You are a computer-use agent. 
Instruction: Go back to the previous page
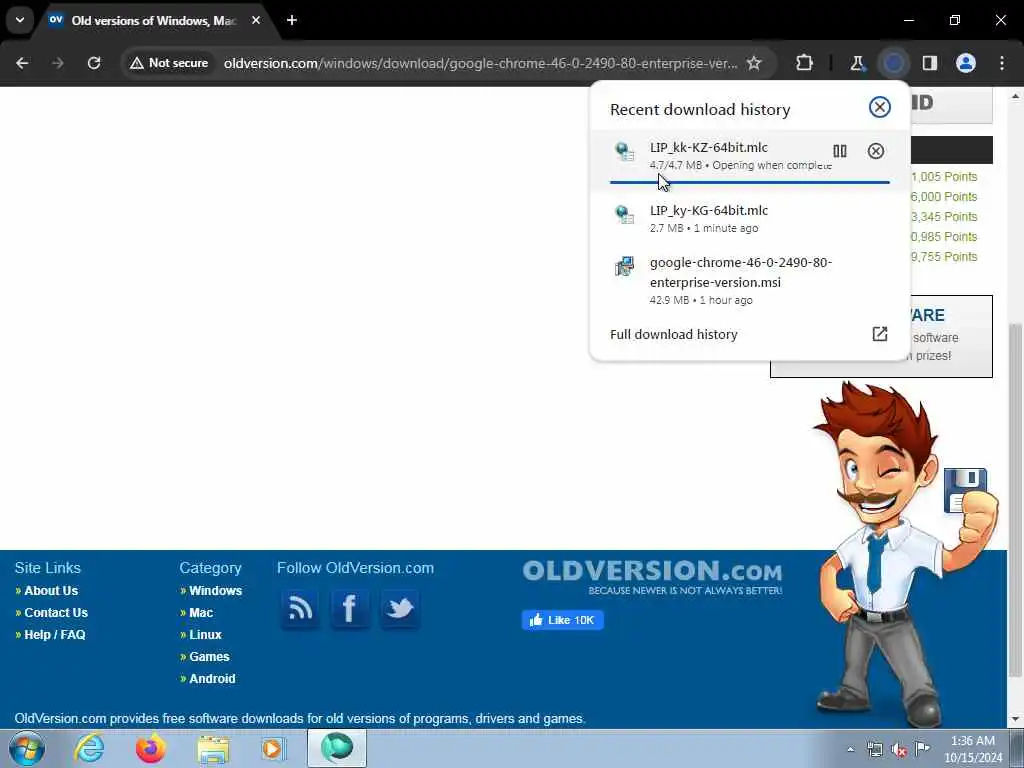tap(22, 63)
